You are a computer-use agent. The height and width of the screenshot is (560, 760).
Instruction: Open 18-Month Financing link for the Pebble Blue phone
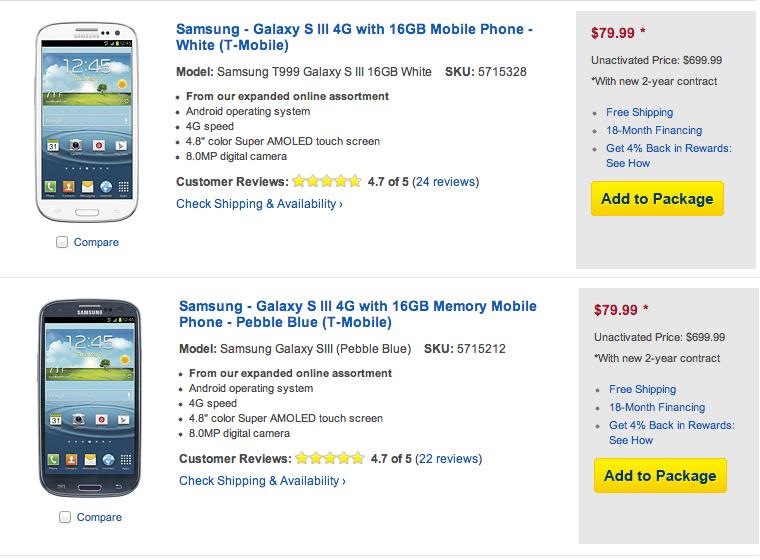point(657,407)
